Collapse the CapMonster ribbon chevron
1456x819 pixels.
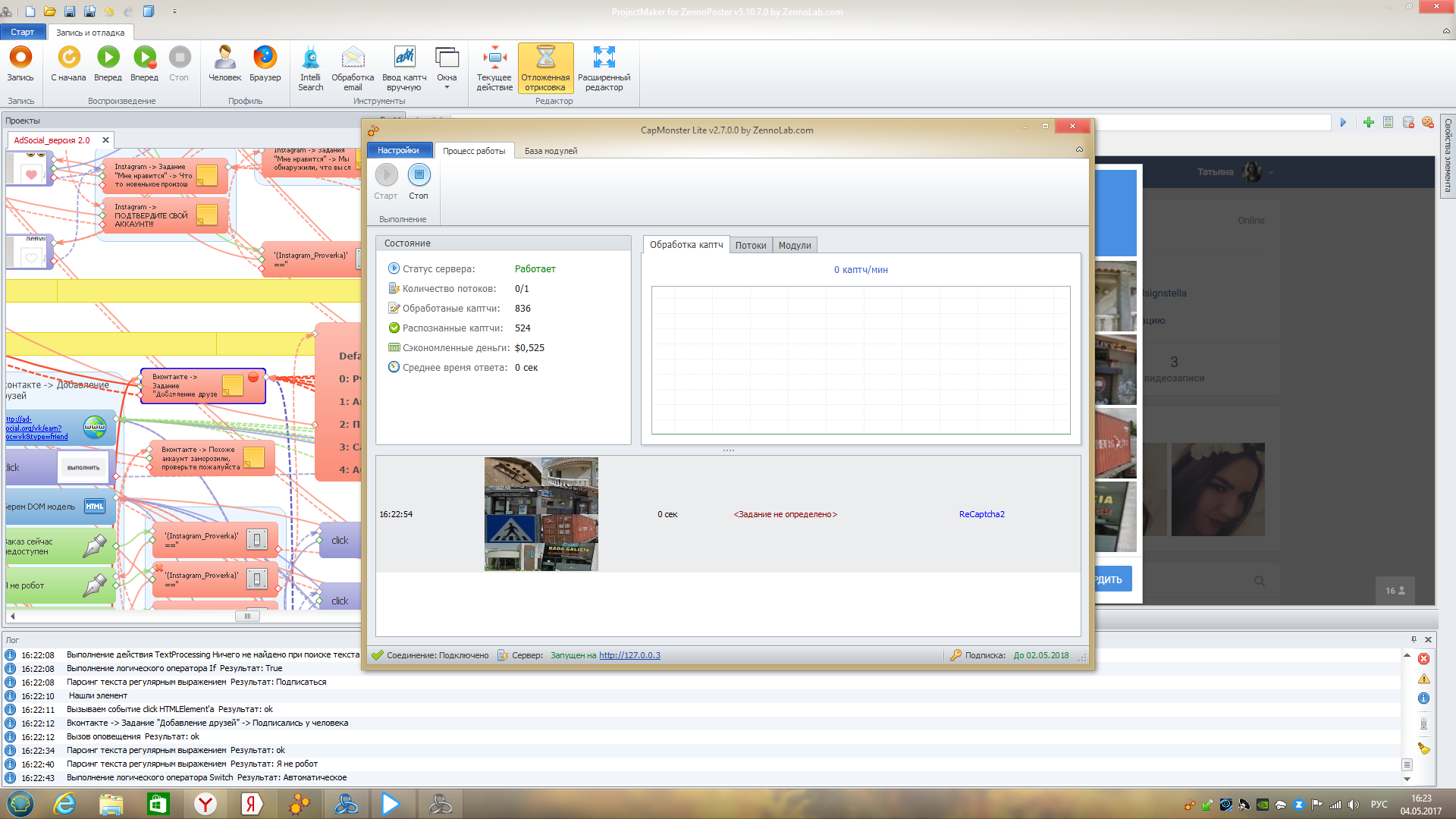coord(1079,149)
